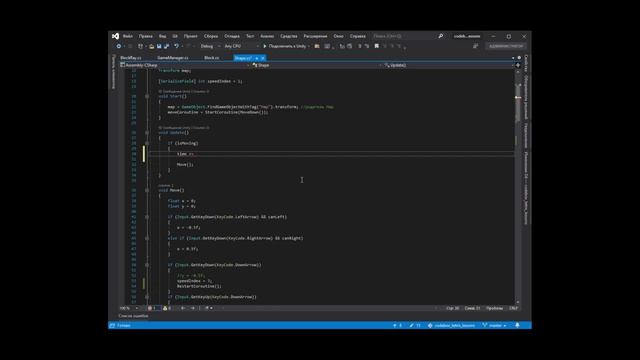Click the Live Share toolbar icon
Screen dimensions: 640x360
[x=476, y=46]
